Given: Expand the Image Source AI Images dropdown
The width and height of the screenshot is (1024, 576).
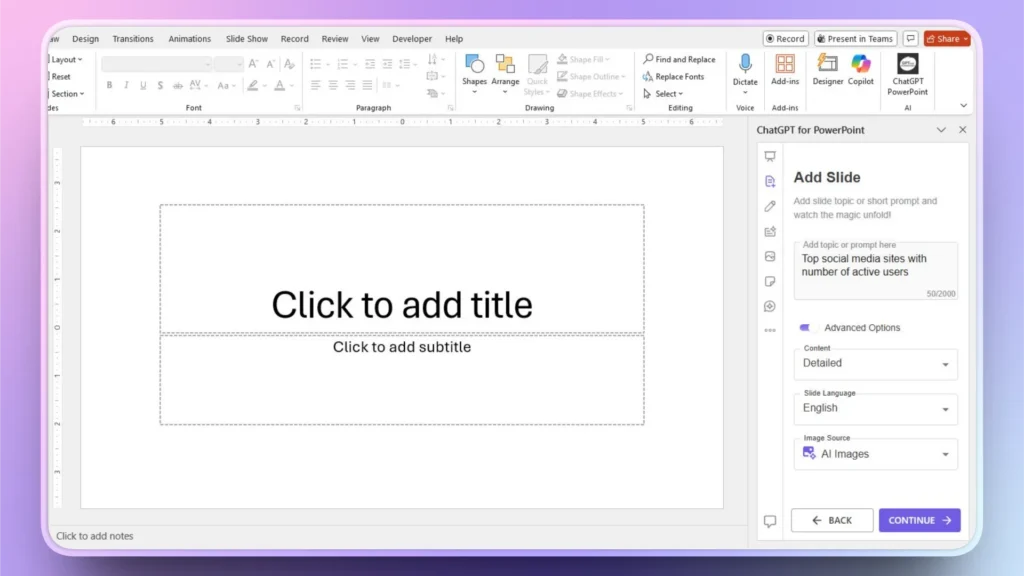Looking at the screenshot, I should (x=875, y=454).
